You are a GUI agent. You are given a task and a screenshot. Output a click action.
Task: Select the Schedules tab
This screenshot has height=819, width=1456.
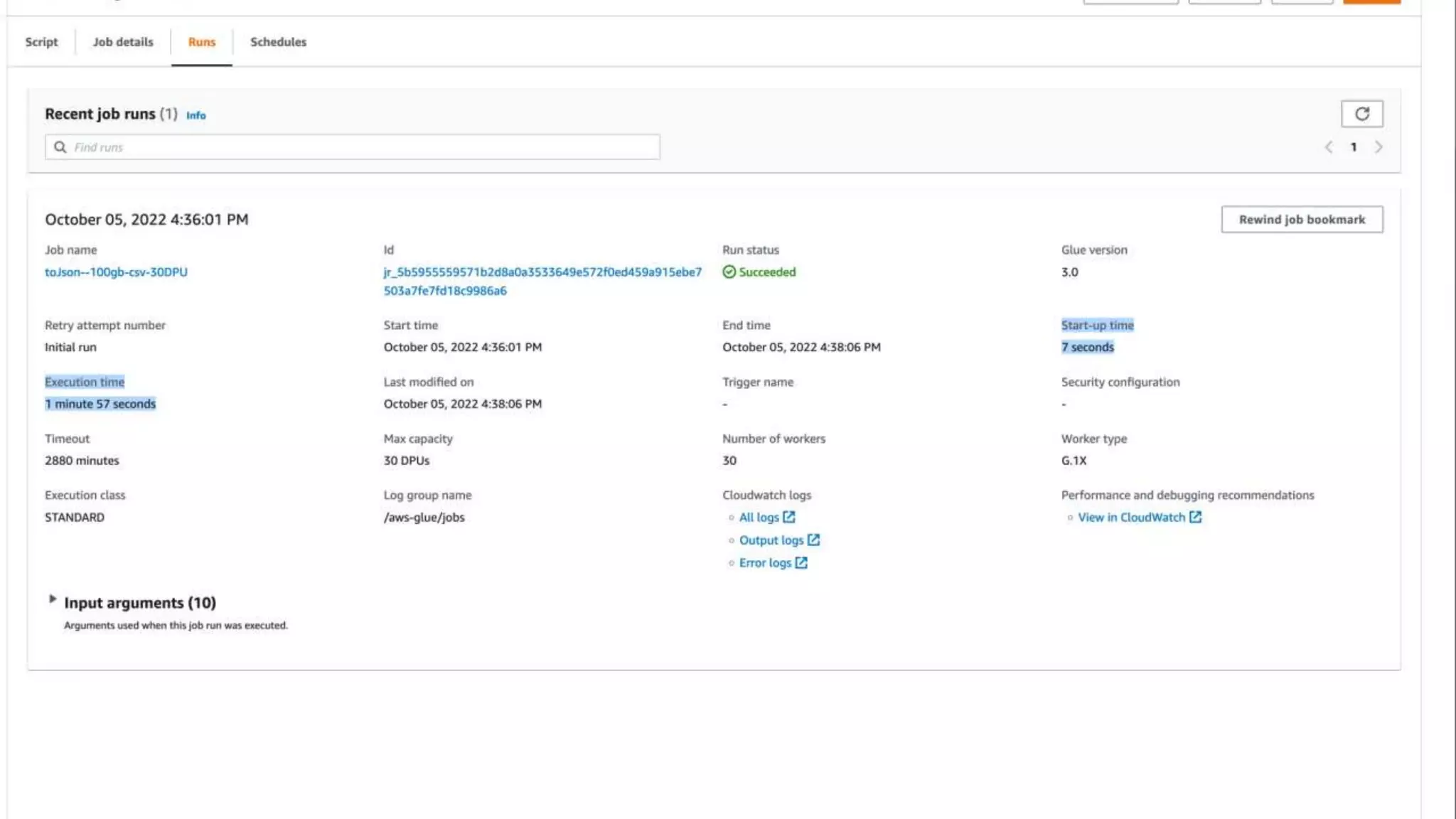point(278,42)
